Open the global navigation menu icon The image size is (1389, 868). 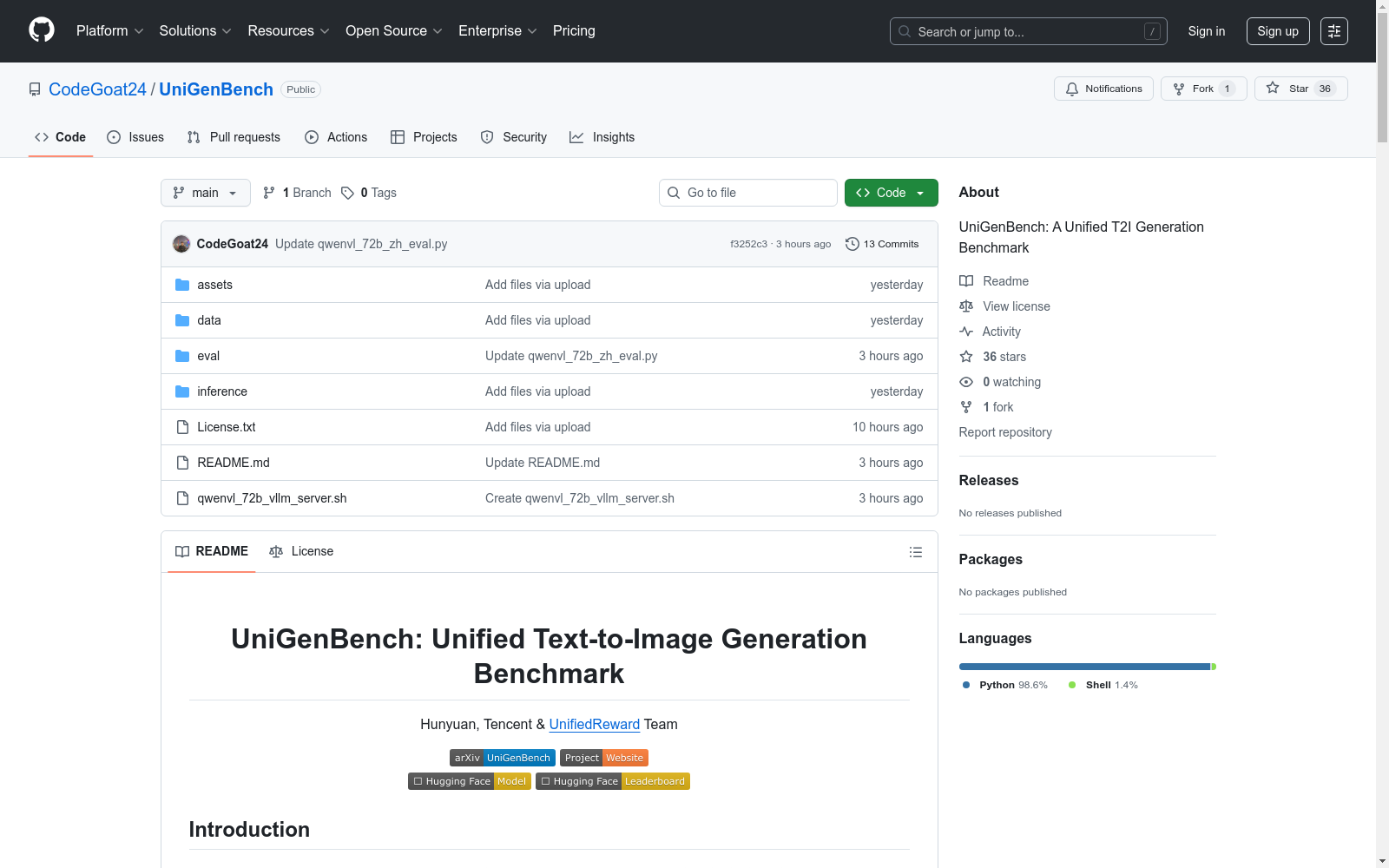tap(1334, 31)
